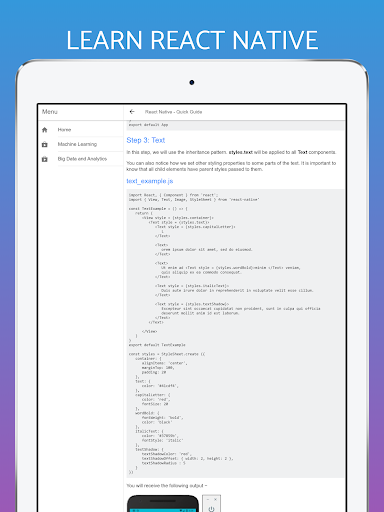Viewport: 384px width, 512px height.
Task: Click the Big Data and Analytics icon
Action: coord(45,159)
